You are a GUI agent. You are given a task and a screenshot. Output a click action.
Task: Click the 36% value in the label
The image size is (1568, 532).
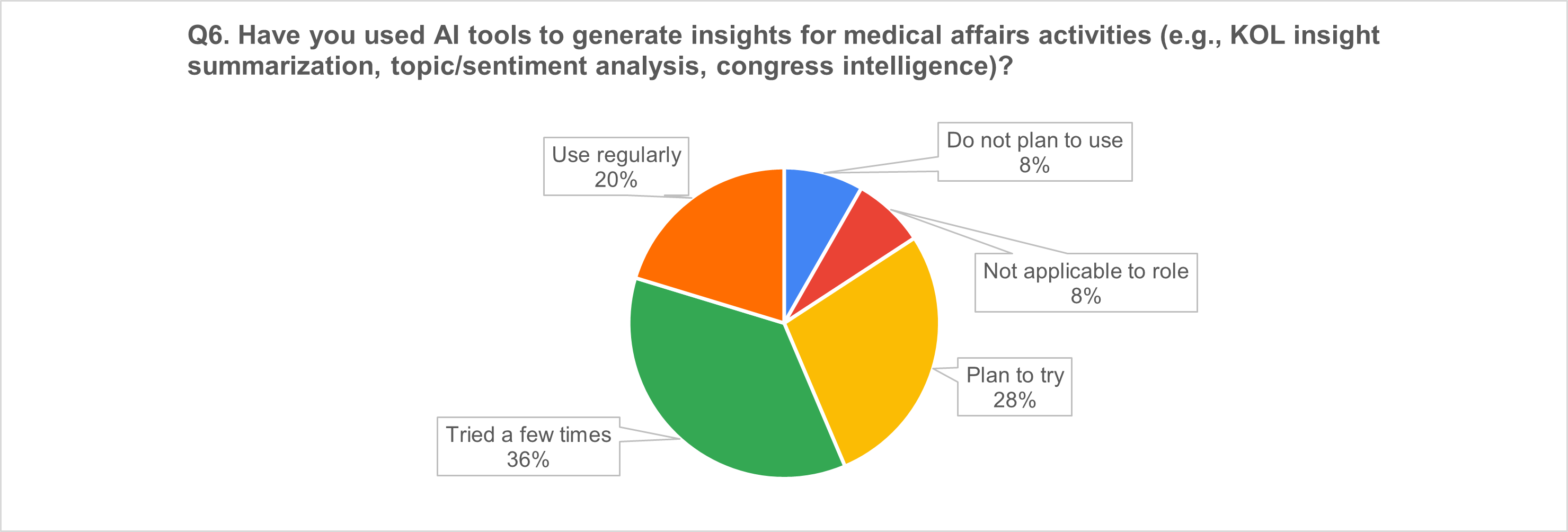pyautogui.click(x=528, y=460)
